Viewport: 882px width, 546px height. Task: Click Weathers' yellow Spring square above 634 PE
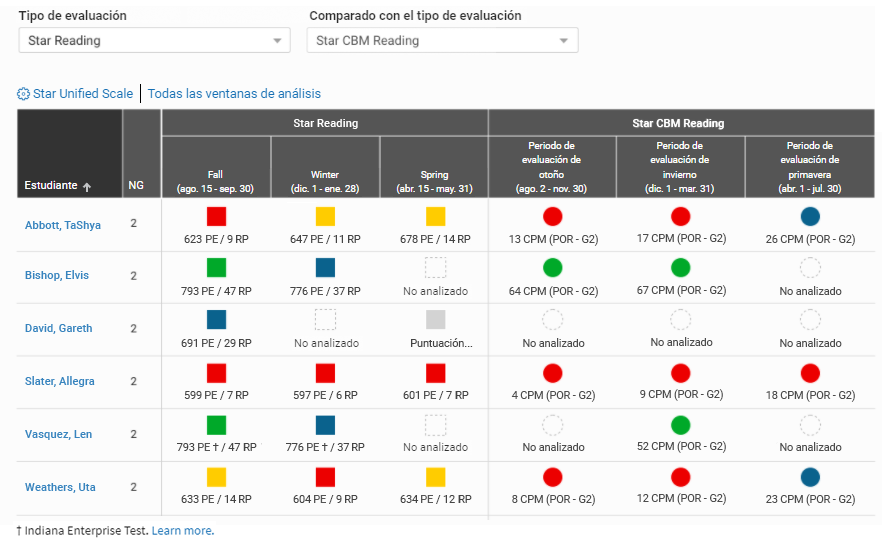tap(435, 477)
